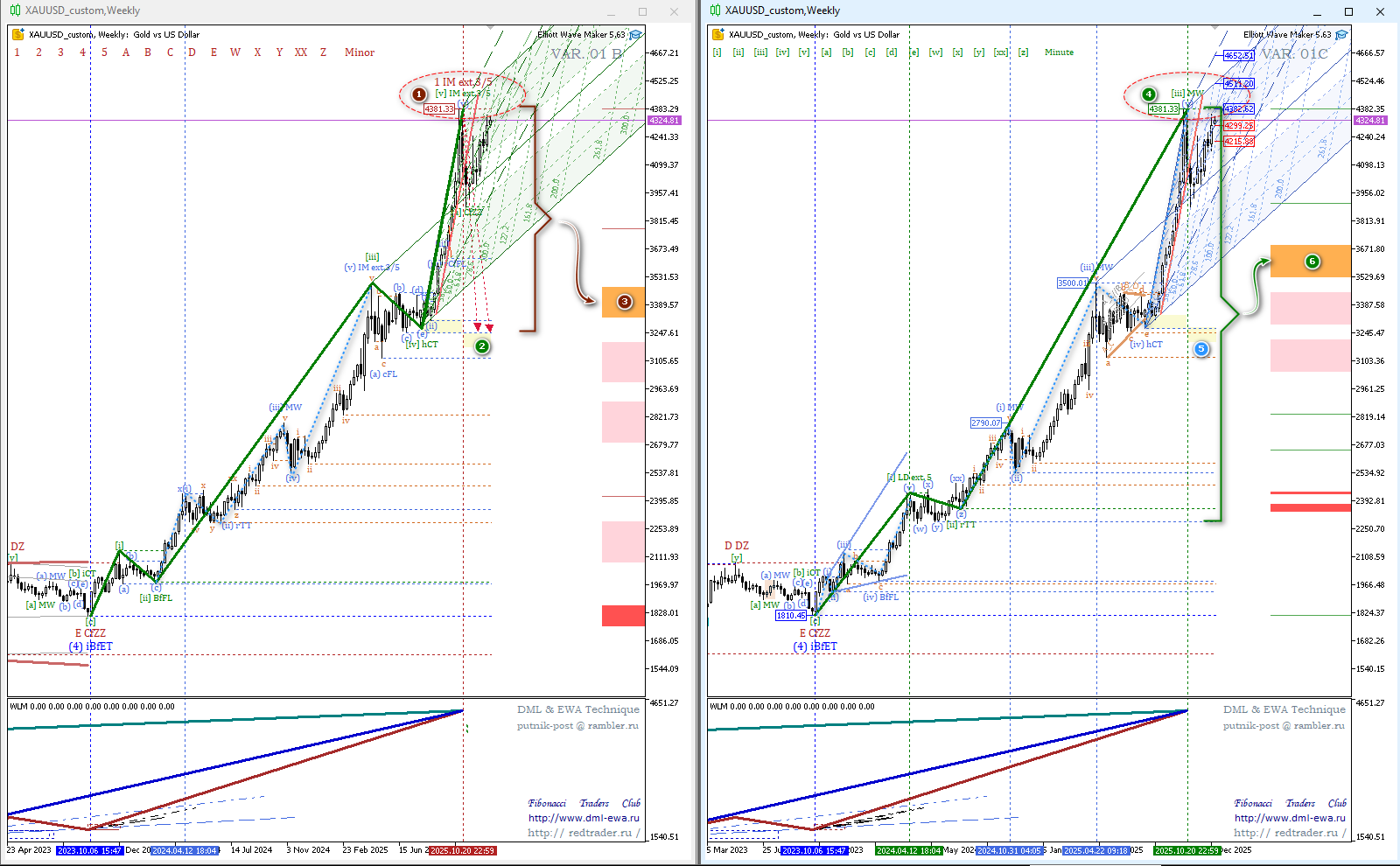Click the 2025.04.22 09:18 time marker in right chart

pyautogui.click(x=1095, y=850)
